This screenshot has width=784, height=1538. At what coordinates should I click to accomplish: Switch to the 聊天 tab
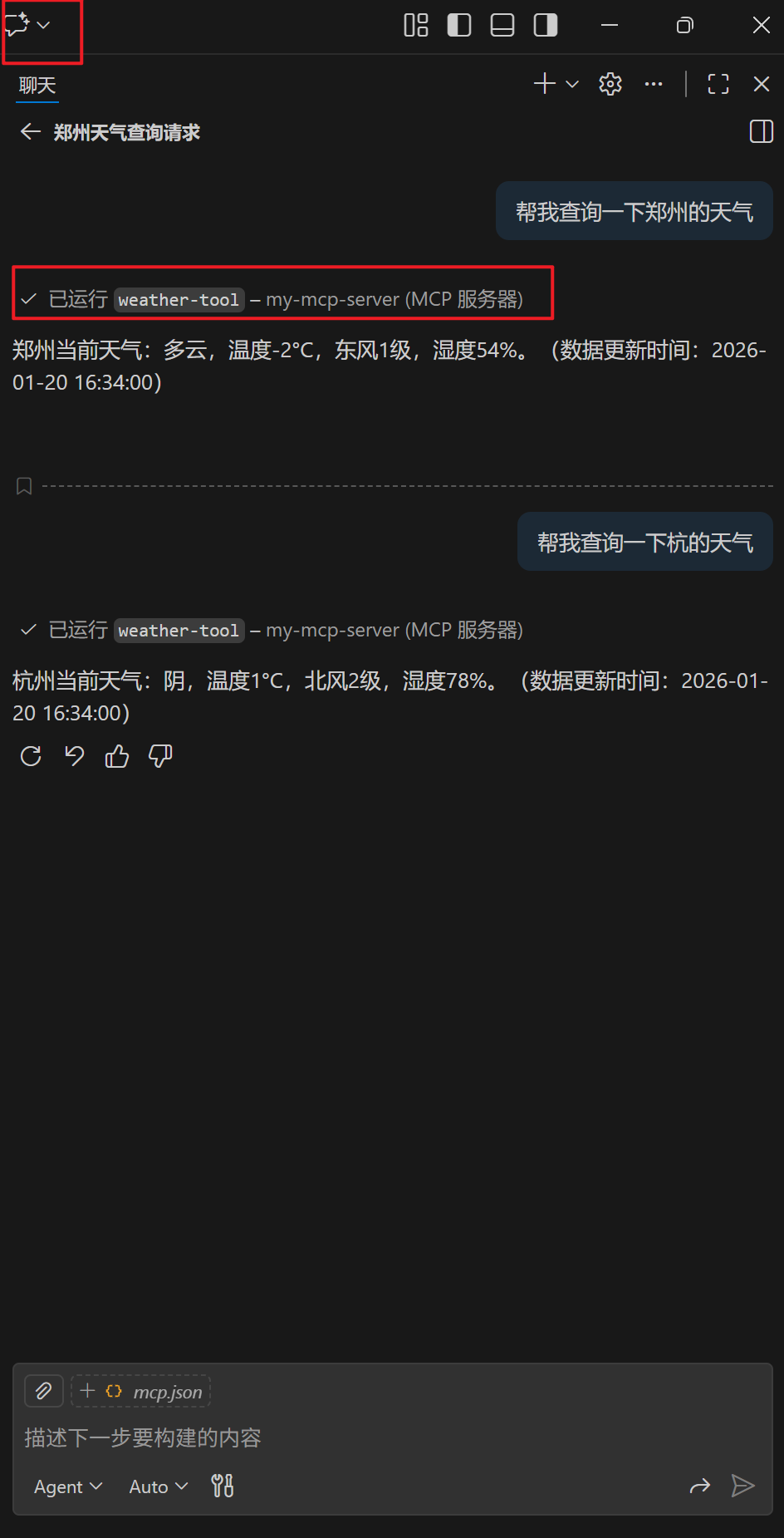point(37,86)
